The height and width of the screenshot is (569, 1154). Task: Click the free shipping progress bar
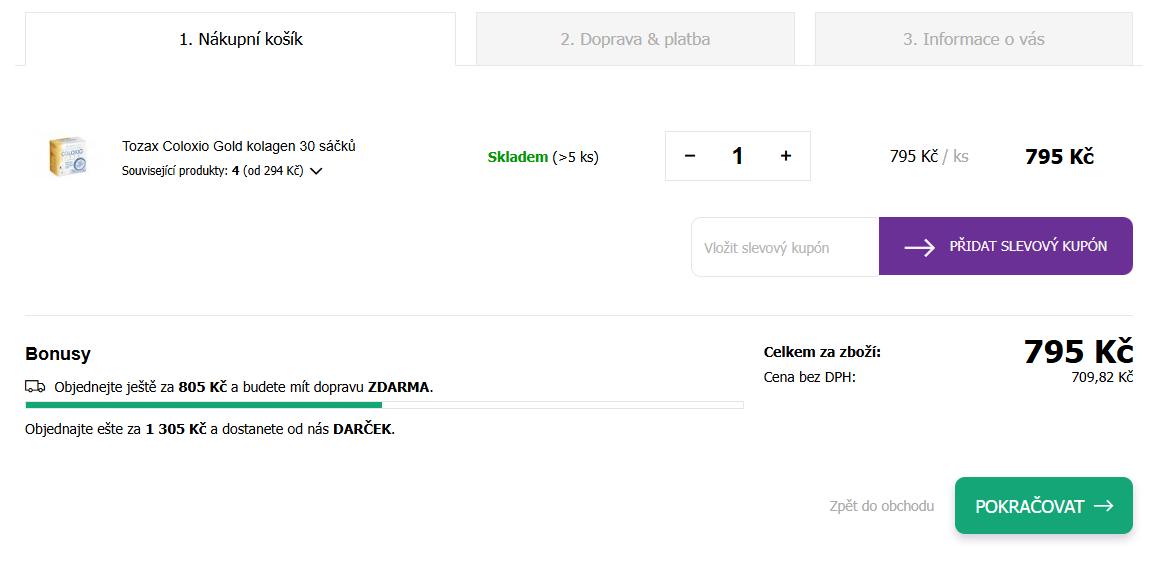(x=384, y=405)
